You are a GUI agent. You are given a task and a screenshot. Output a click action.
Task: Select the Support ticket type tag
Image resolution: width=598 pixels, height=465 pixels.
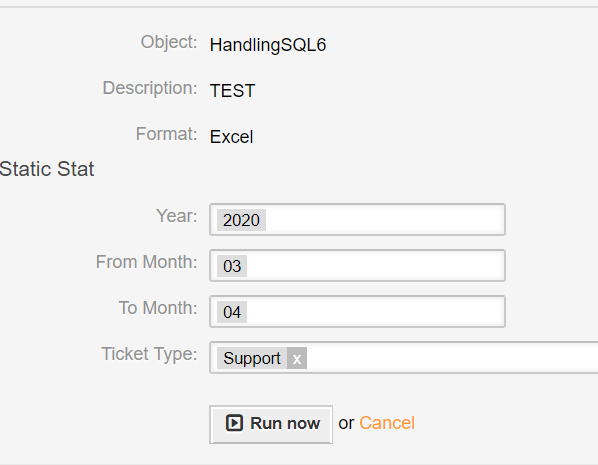pos(252,358)
